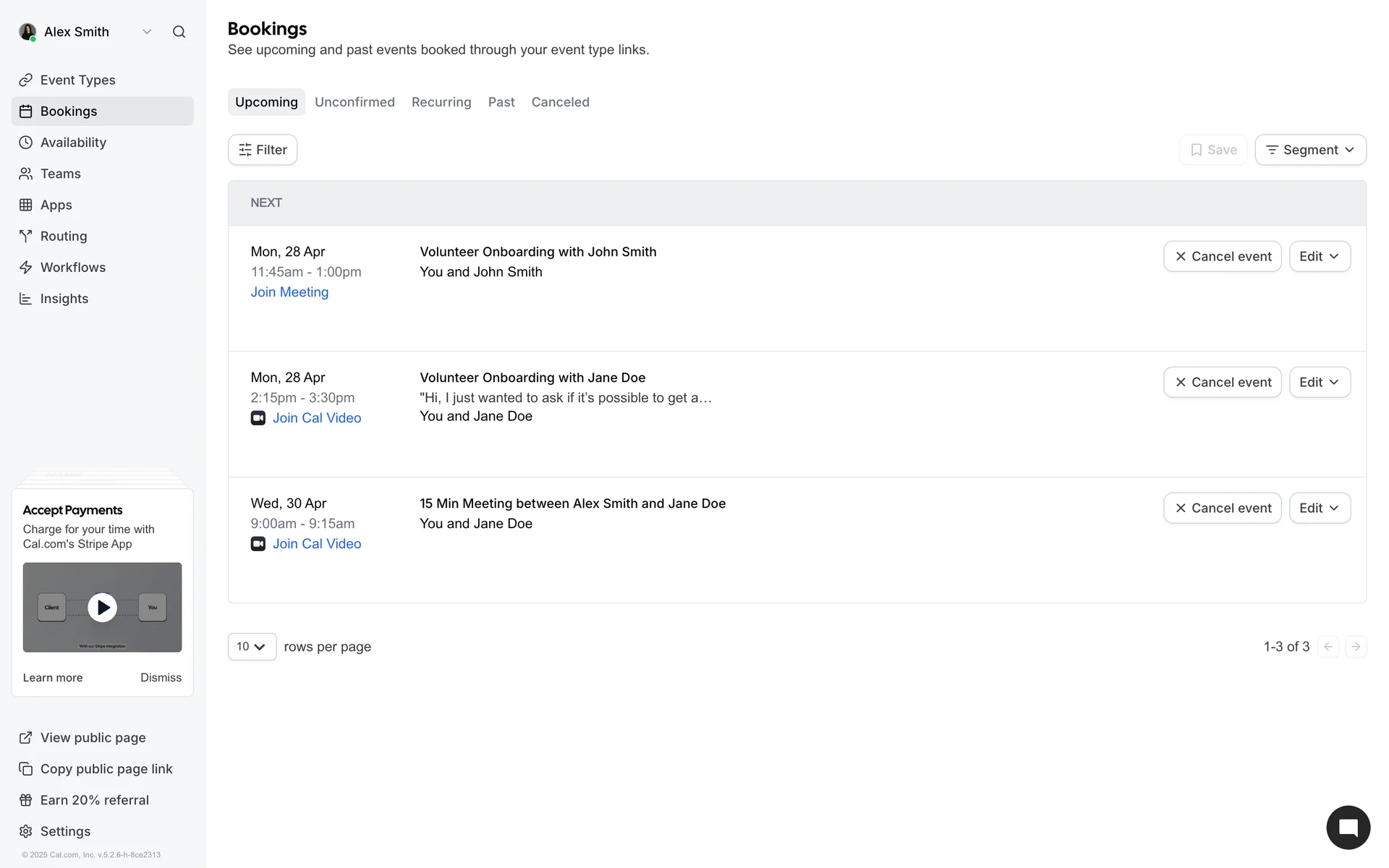Open the Segment dropdown

tap(1310, 150)
